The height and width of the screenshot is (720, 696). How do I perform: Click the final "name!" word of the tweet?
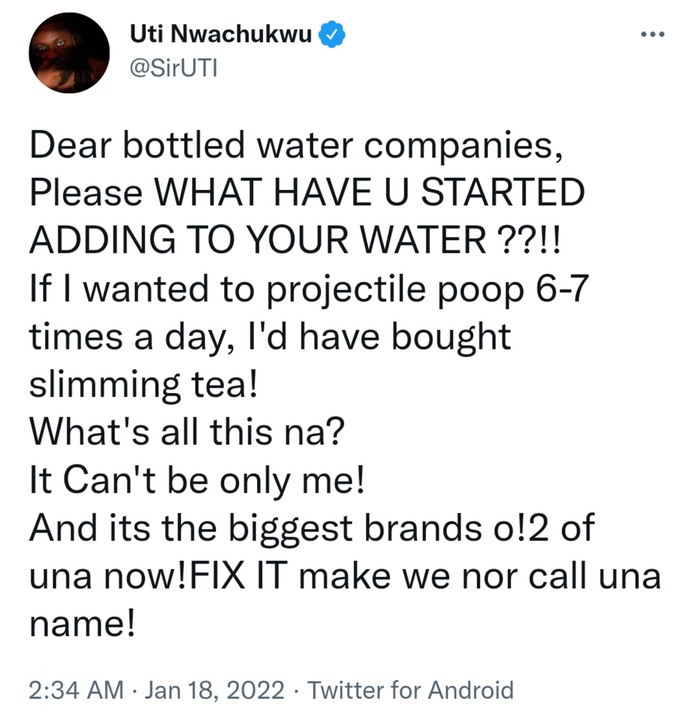click(84, 623)
